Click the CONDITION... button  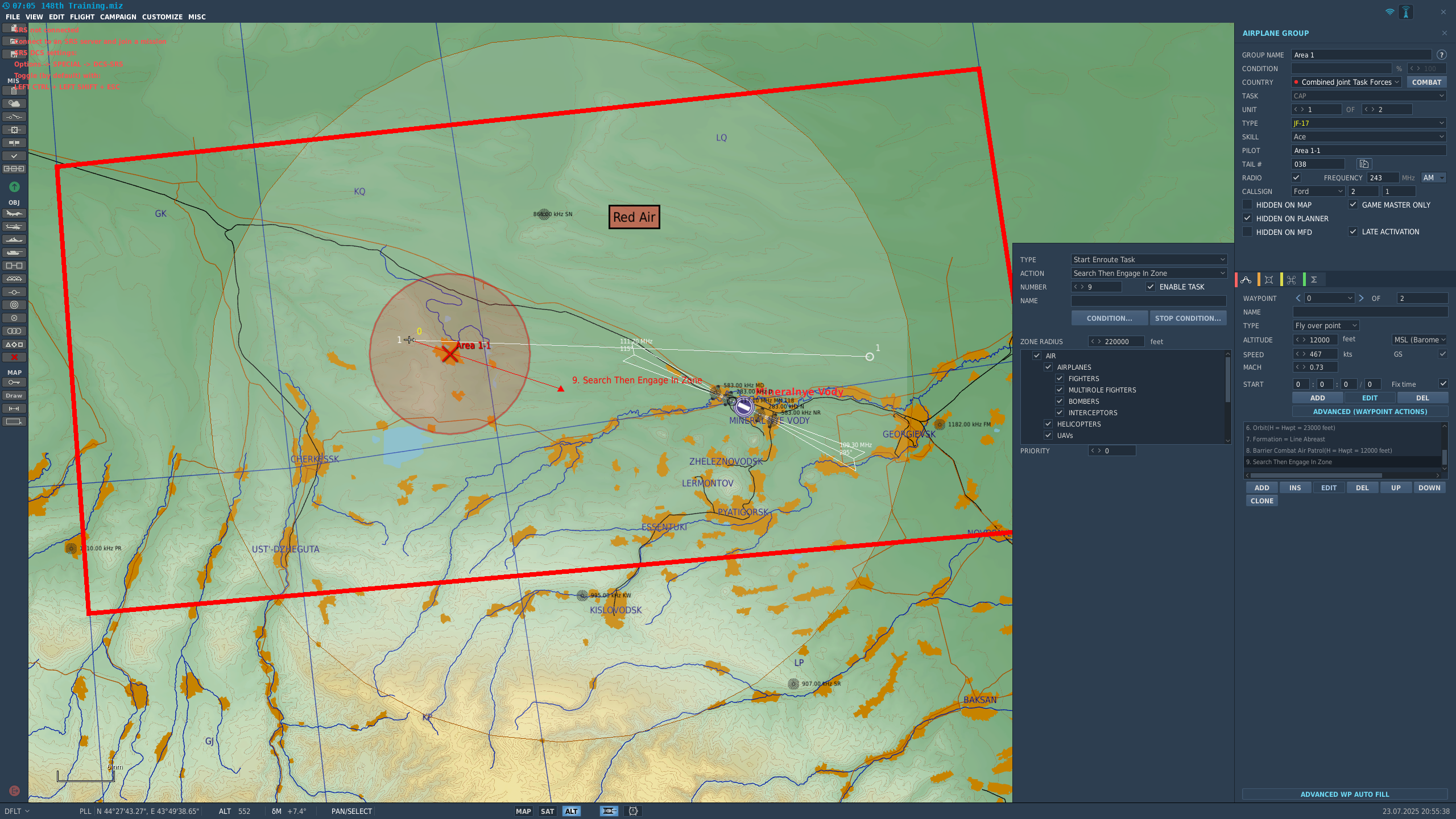point(1109,318)
